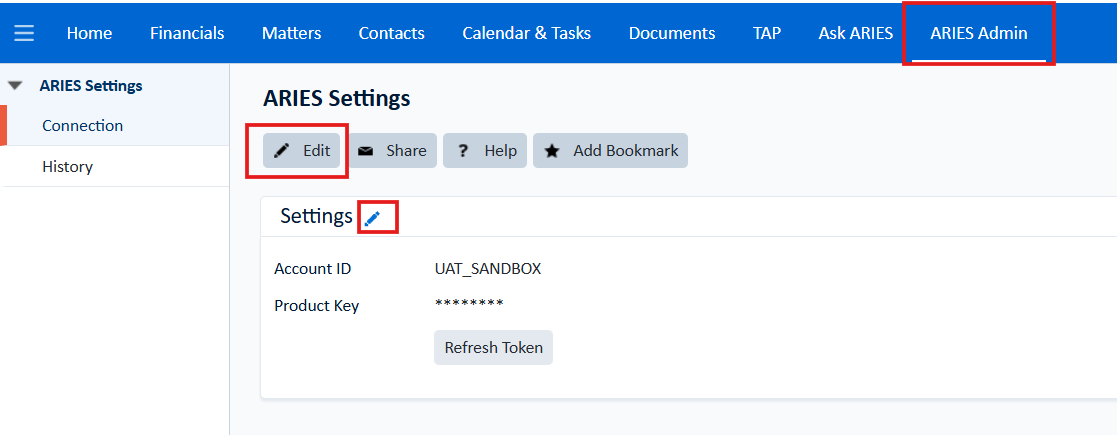This screenshot has height=435, width=1117.
Task: Click the Account ID label
Action: 313,269
